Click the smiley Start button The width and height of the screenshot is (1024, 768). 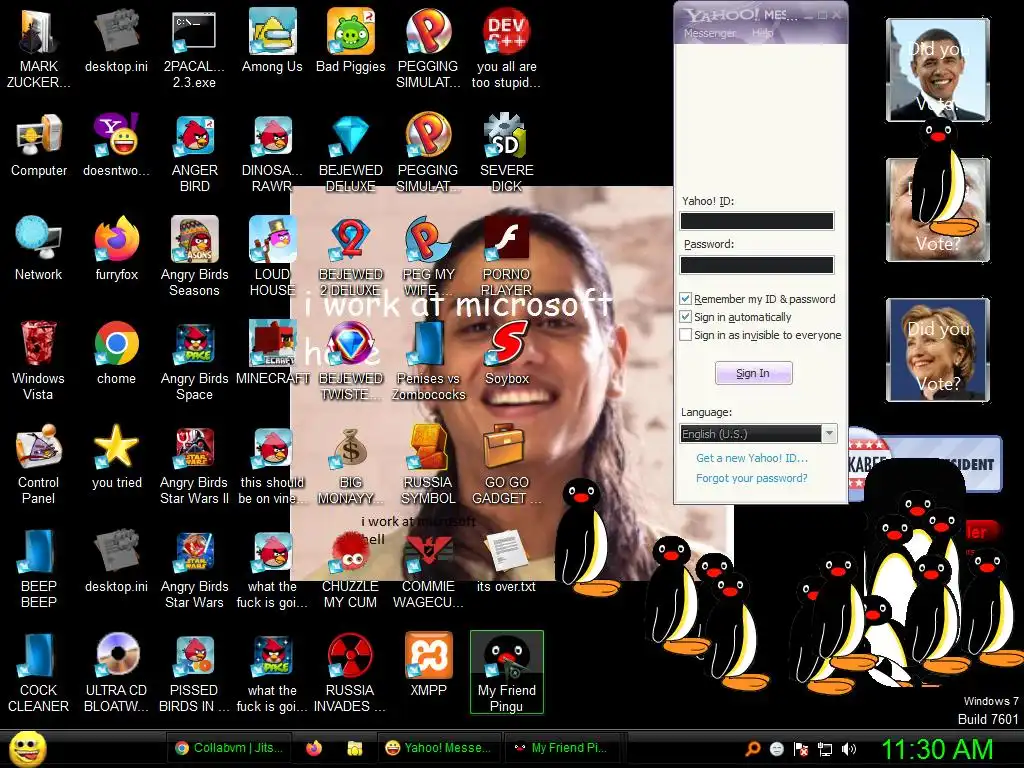[x=27, y=748]
